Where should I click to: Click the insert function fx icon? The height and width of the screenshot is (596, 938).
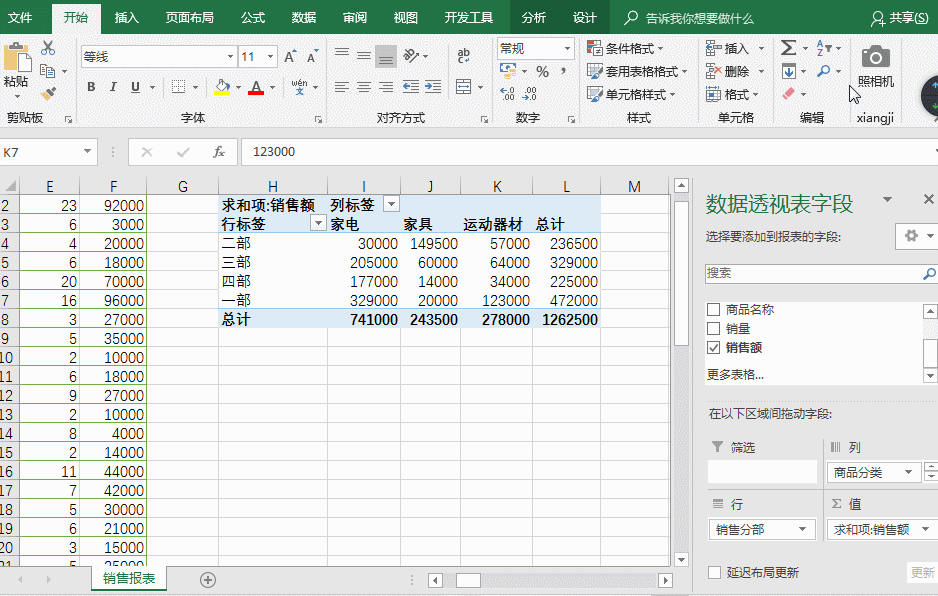[x=218, y=152]
